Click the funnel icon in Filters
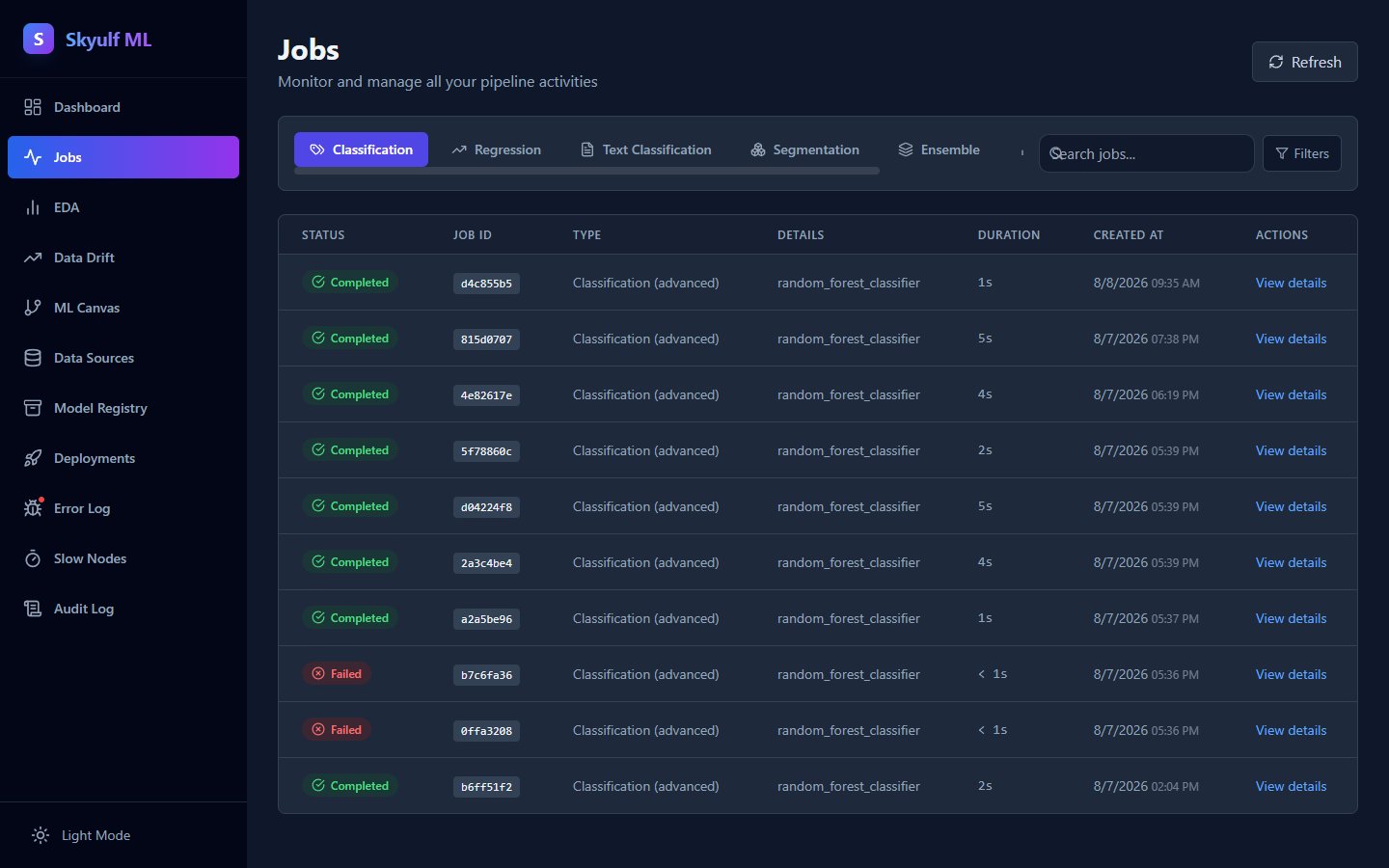 click(1282, 153)
